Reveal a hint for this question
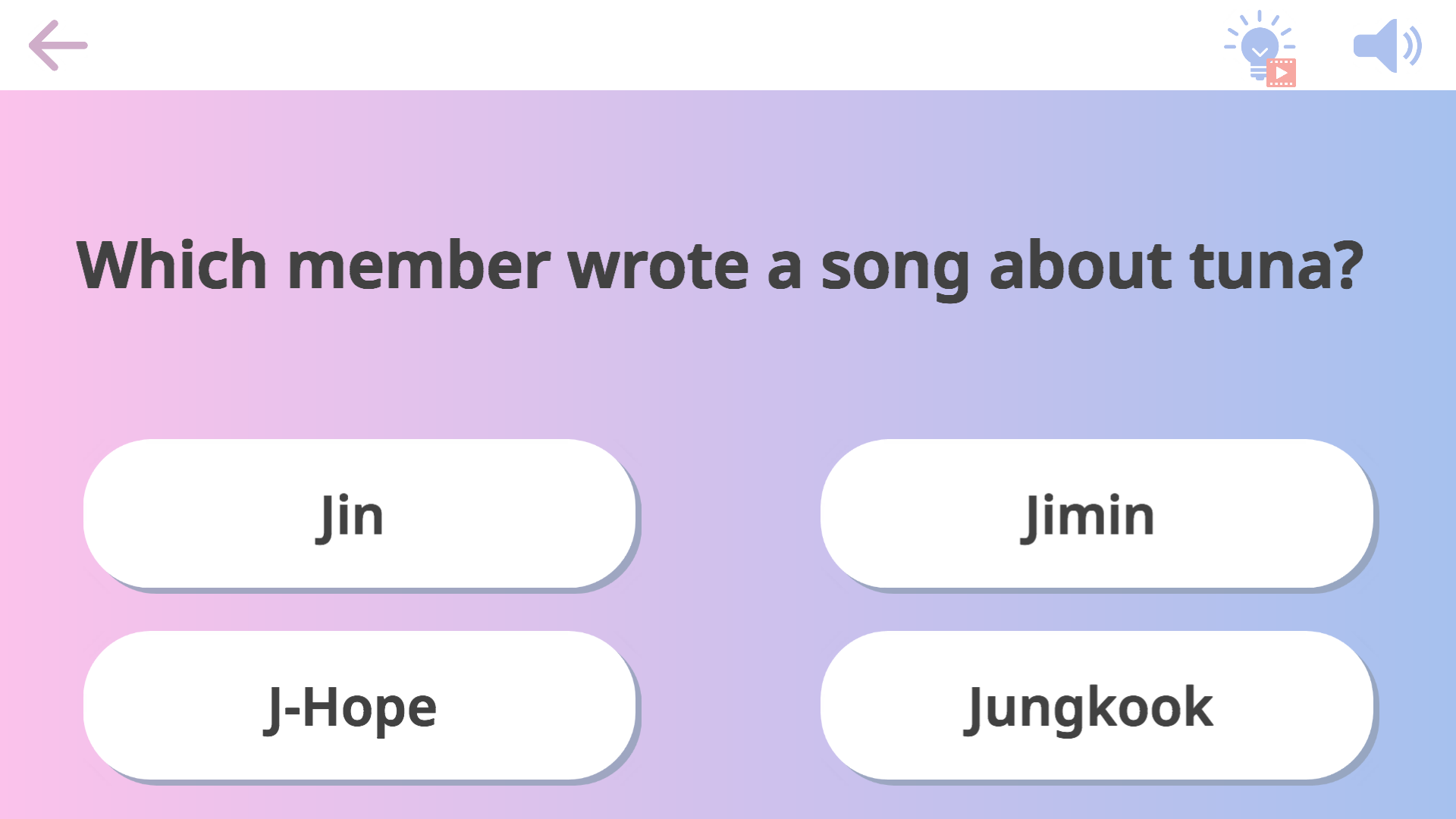 click(1260, 47)
